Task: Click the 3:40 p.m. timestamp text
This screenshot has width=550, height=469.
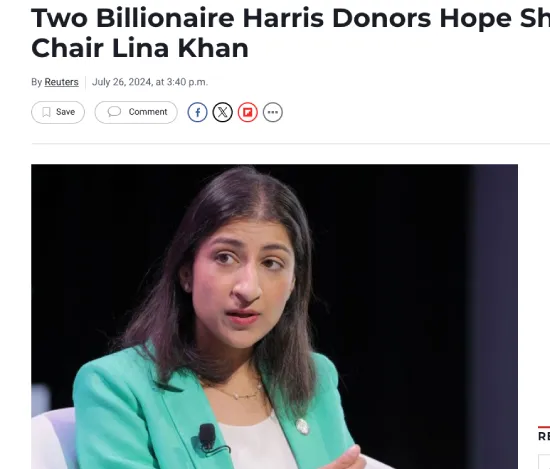Action: tap(187, 82)
